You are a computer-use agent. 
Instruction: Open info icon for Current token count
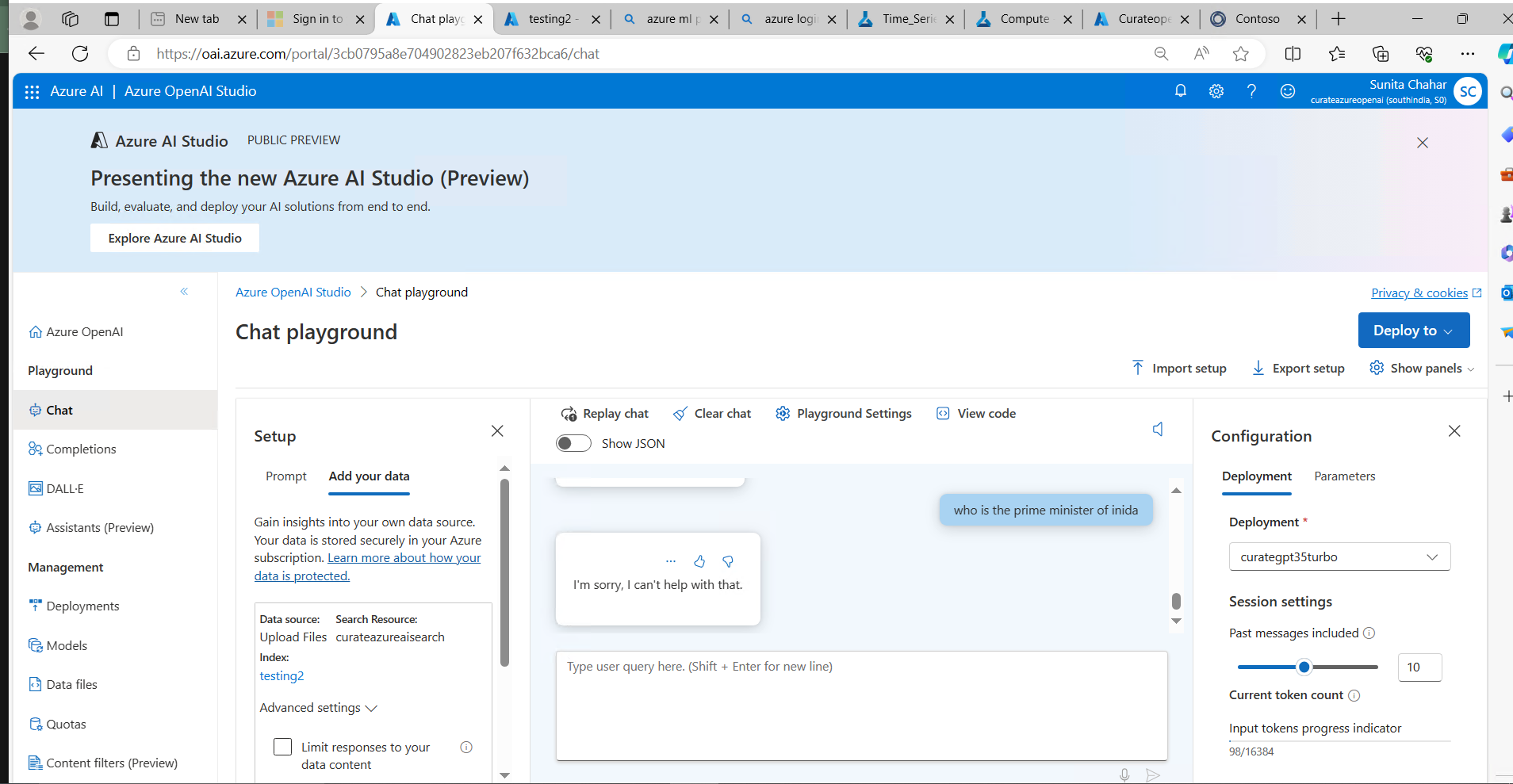[x=1354, y=695]
